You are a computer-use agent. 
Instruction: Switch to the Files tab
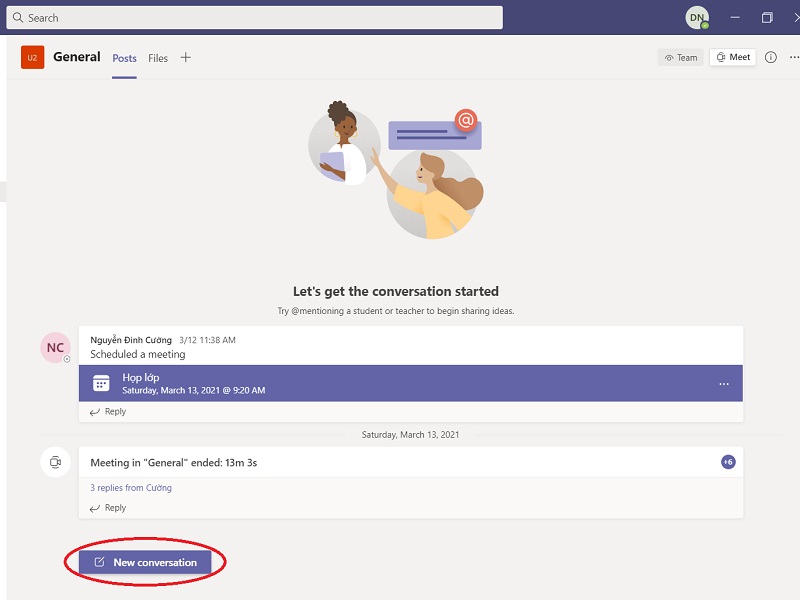[158, 58]
